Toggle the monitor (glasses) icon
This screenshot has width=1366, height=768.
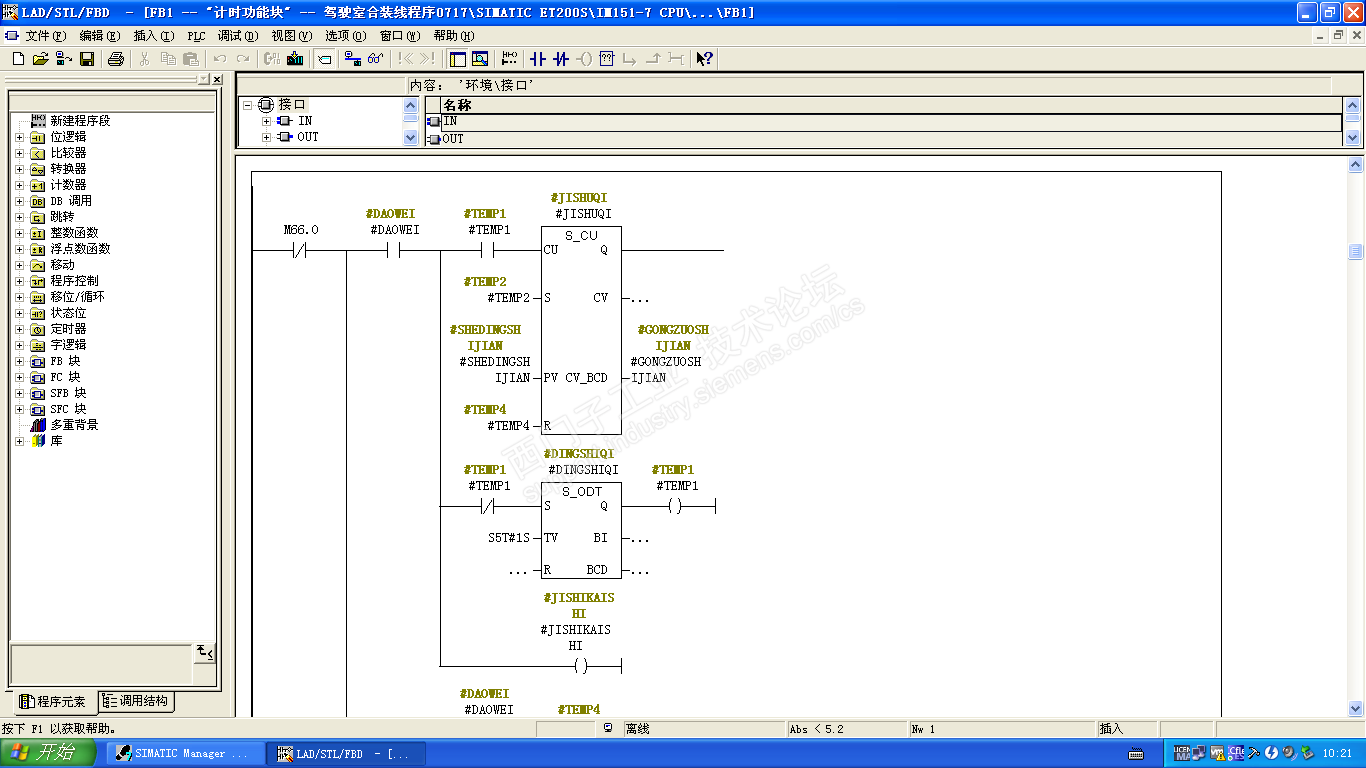pos(376,59)
